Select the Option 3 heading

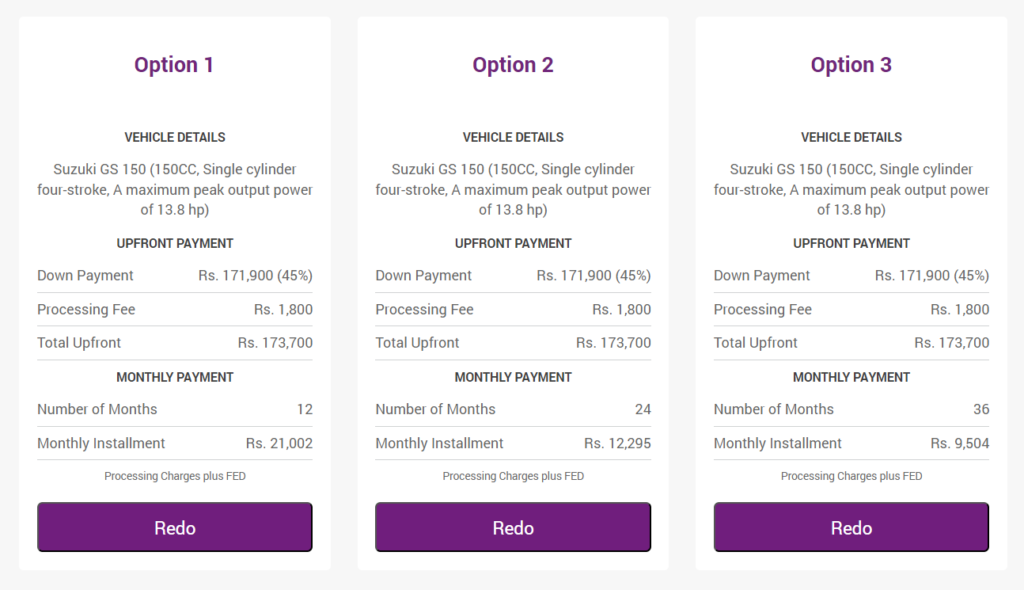tap(851, 65)
